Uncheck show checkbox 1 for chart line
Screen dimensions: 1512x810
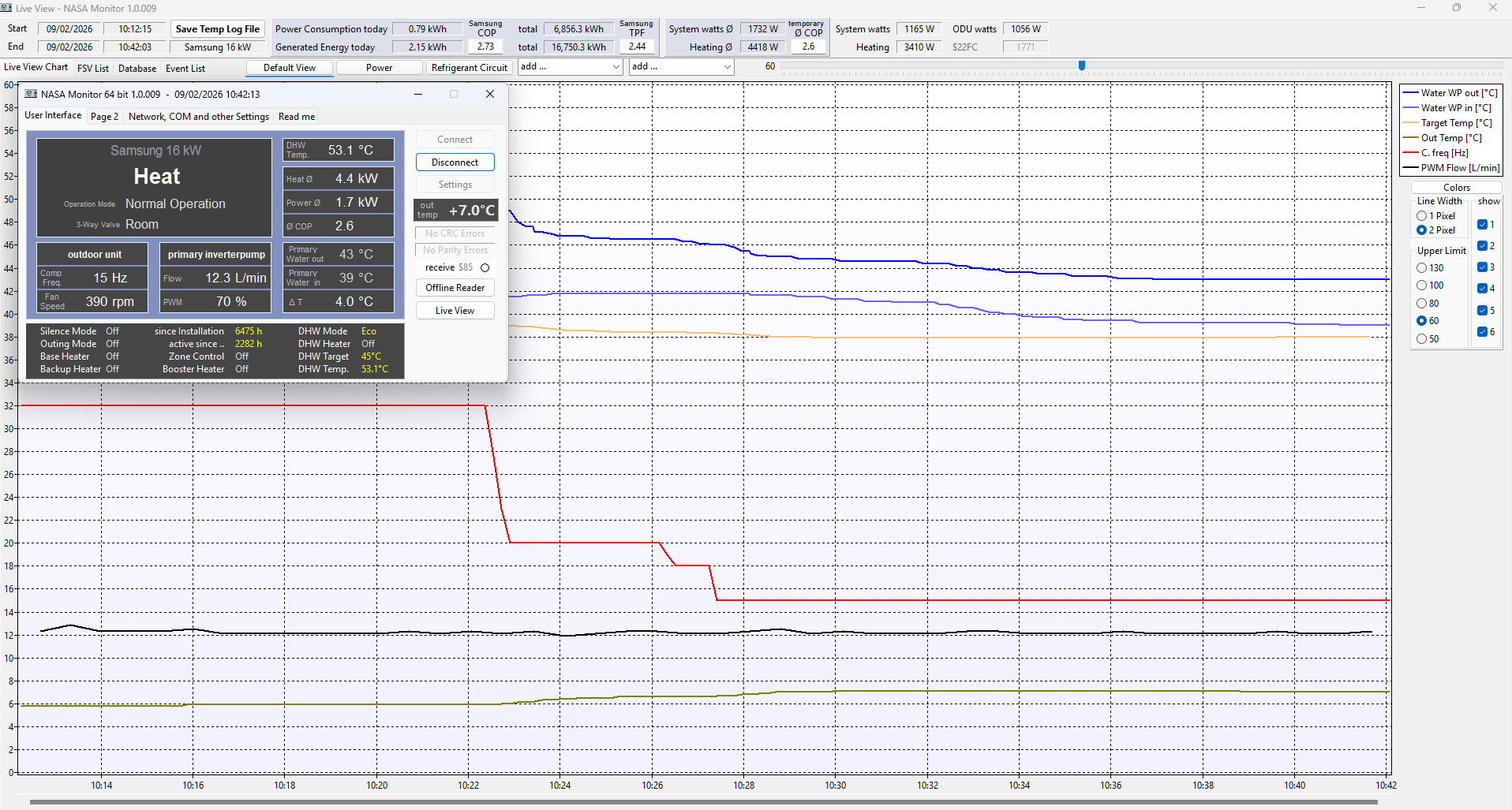[x=1482, y=225]
